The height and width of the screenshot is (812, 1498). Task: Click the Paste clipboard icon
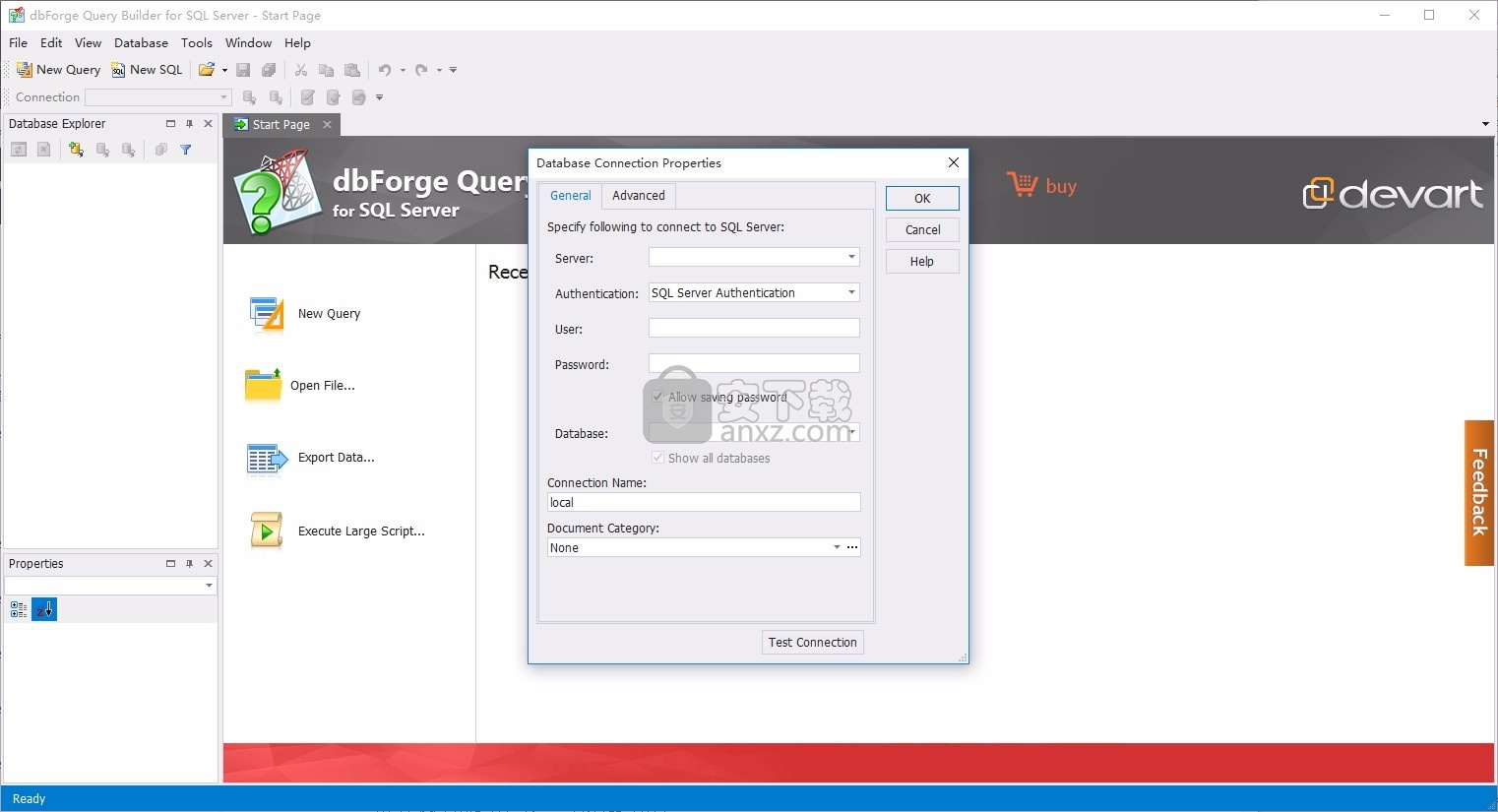[x=352, y=70]
